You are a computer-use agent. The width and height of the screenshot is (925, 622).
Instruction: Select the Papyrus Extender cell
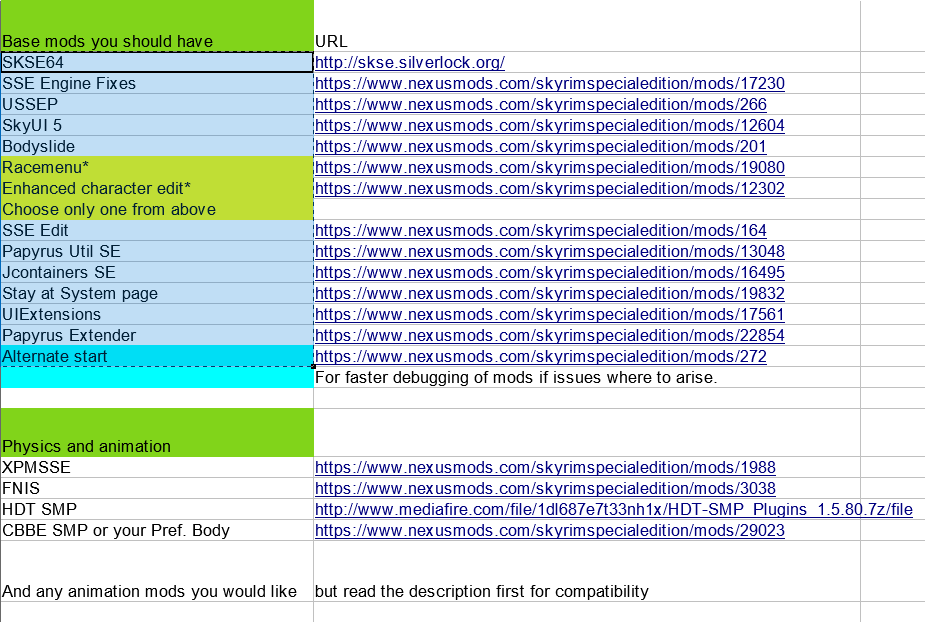tap(157, 336)
